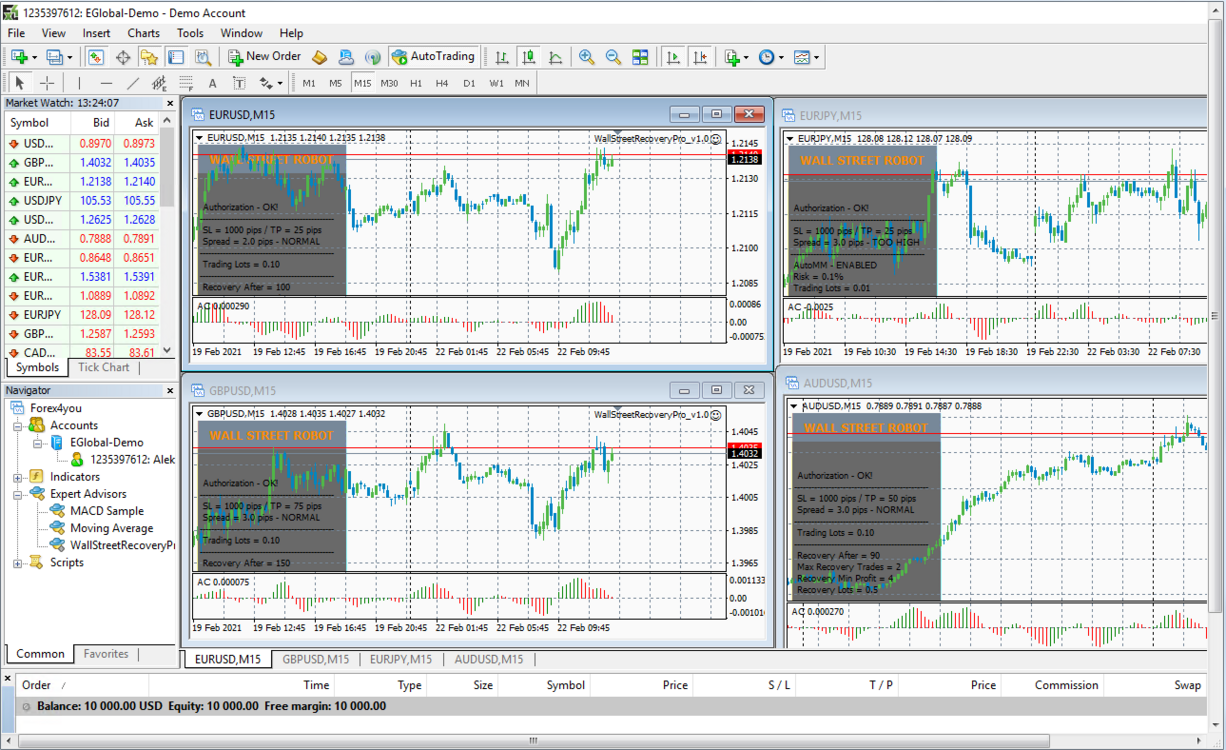Click the New Chart toolbar icon
Viewport: 1226px width, 750px height.
(x=19, y=57)
